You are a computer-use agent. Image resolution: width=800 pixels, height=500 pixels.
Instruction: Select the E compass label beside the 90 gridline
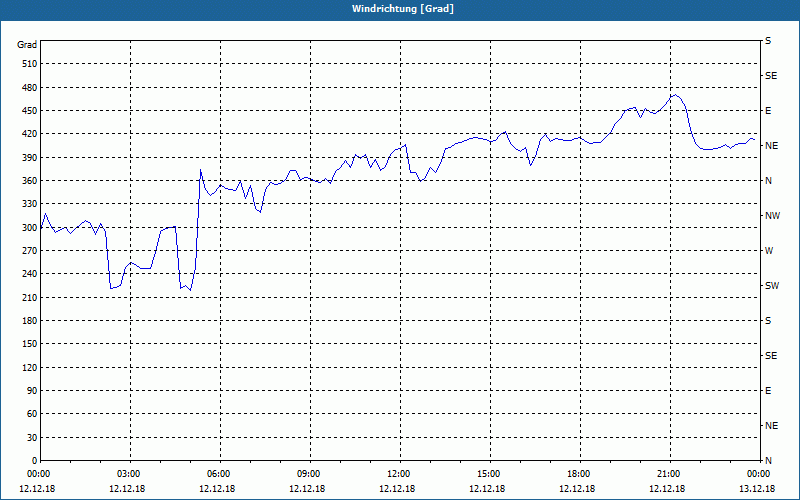[768, 391]
